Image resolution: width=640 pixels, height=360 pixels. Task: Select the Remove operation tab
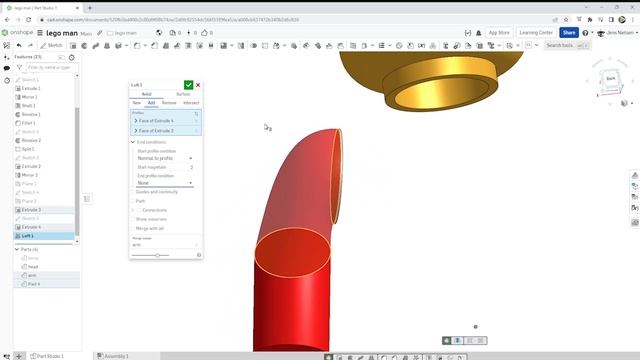point(169,103)
